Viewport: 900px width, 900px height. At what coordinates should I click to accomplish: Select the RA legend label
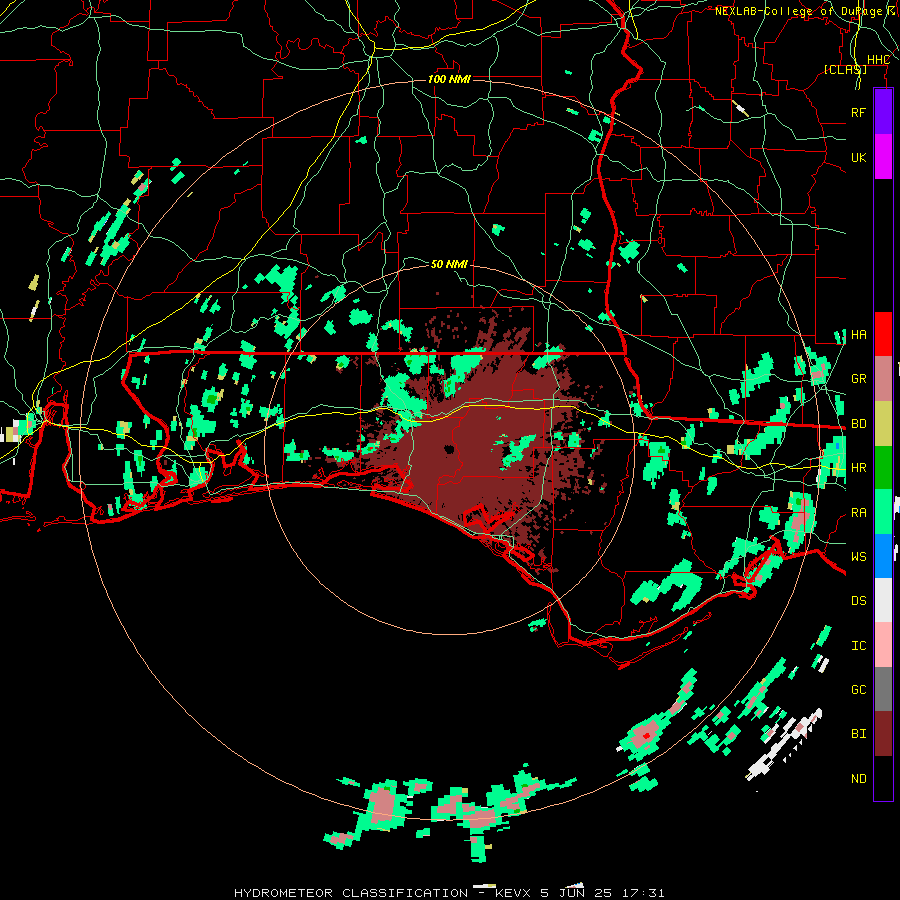[x=858, y=512]
